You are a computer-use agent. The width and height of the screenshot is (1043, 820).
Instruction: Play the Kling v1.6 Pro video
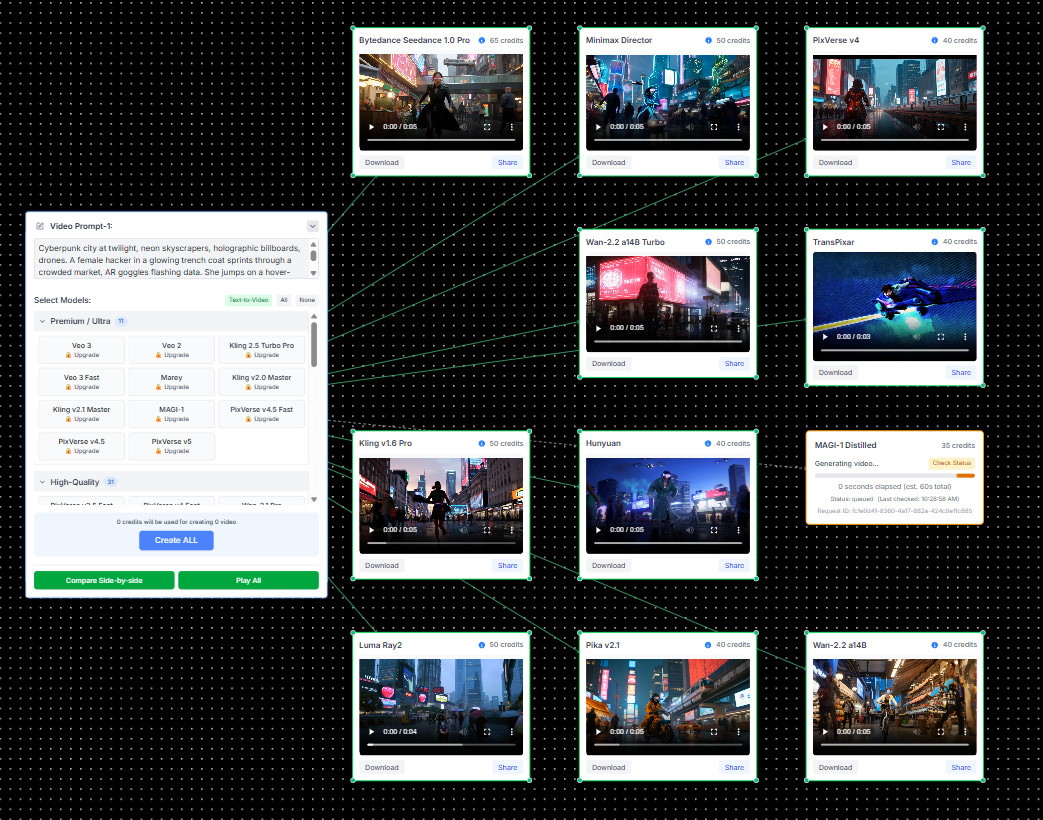coord(371,530)
